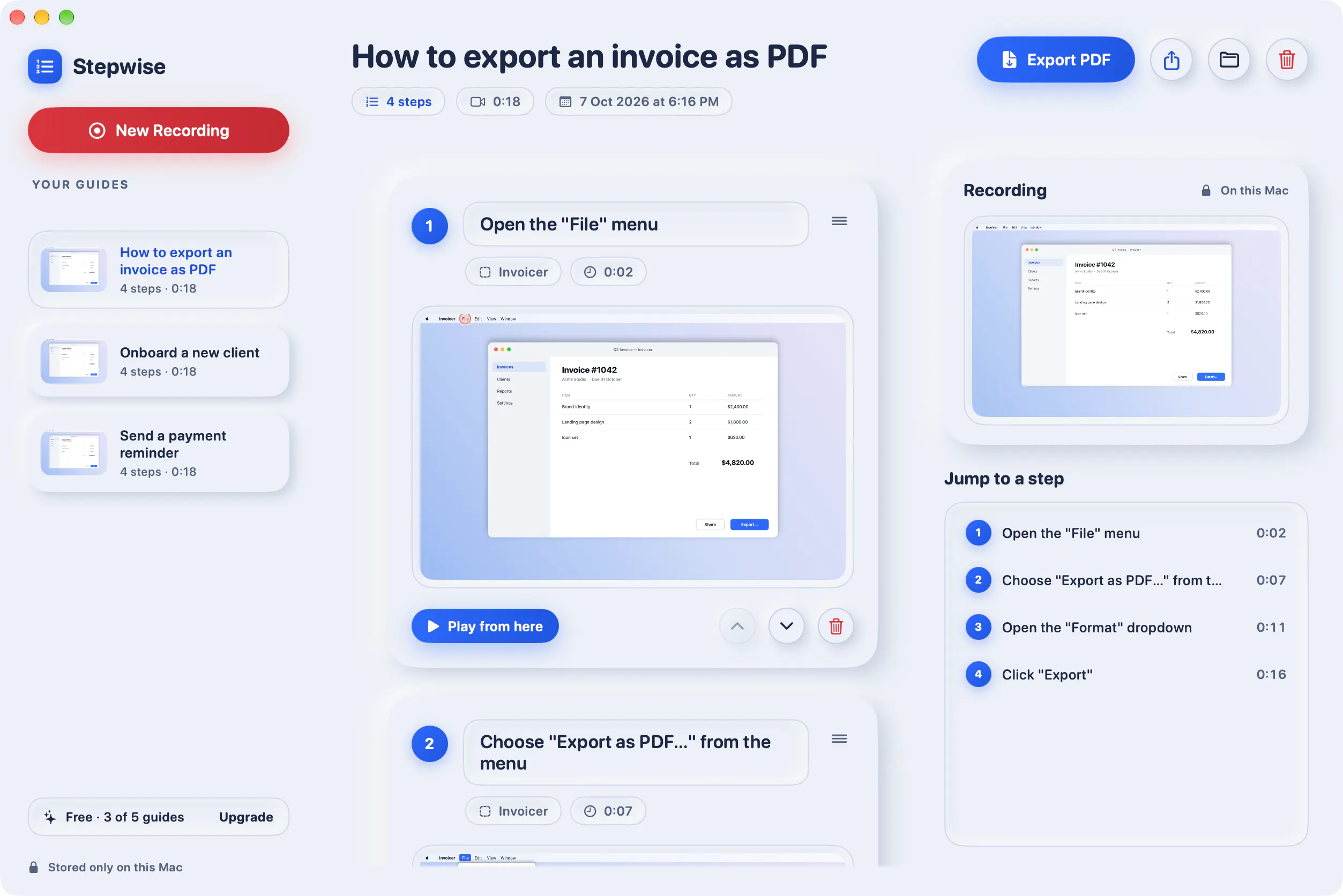Open the Onboard a new client guide

click(158, 362)
